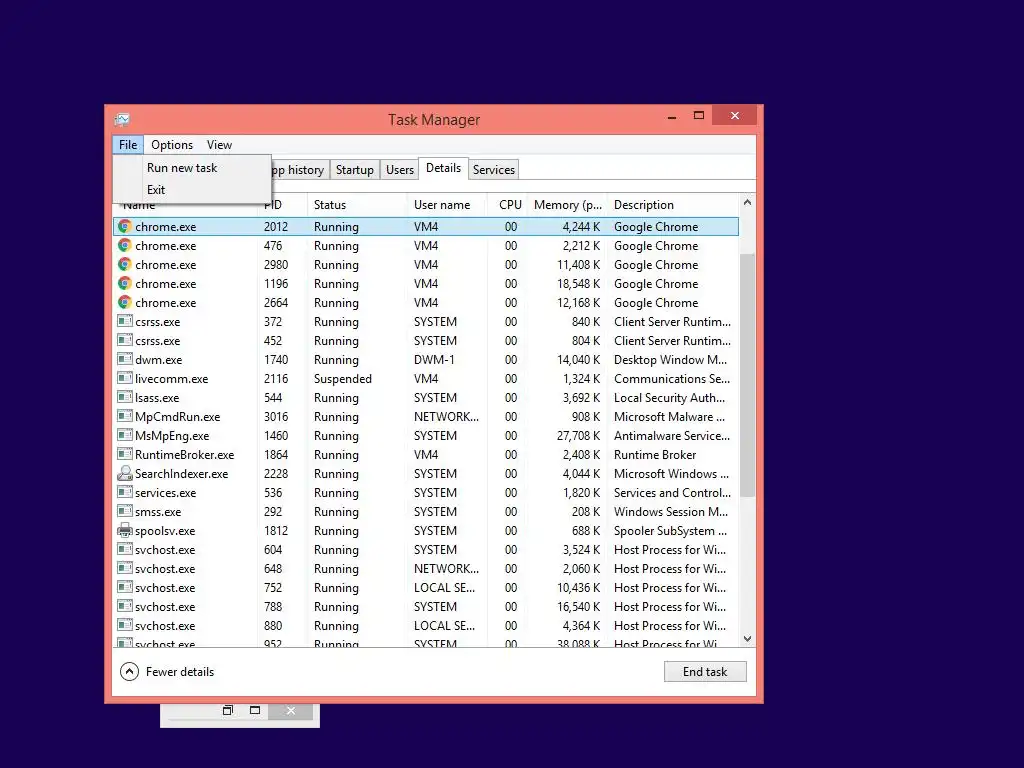
Task: Click the Spooler SubSystem description
Action: [x=670, y=531]
